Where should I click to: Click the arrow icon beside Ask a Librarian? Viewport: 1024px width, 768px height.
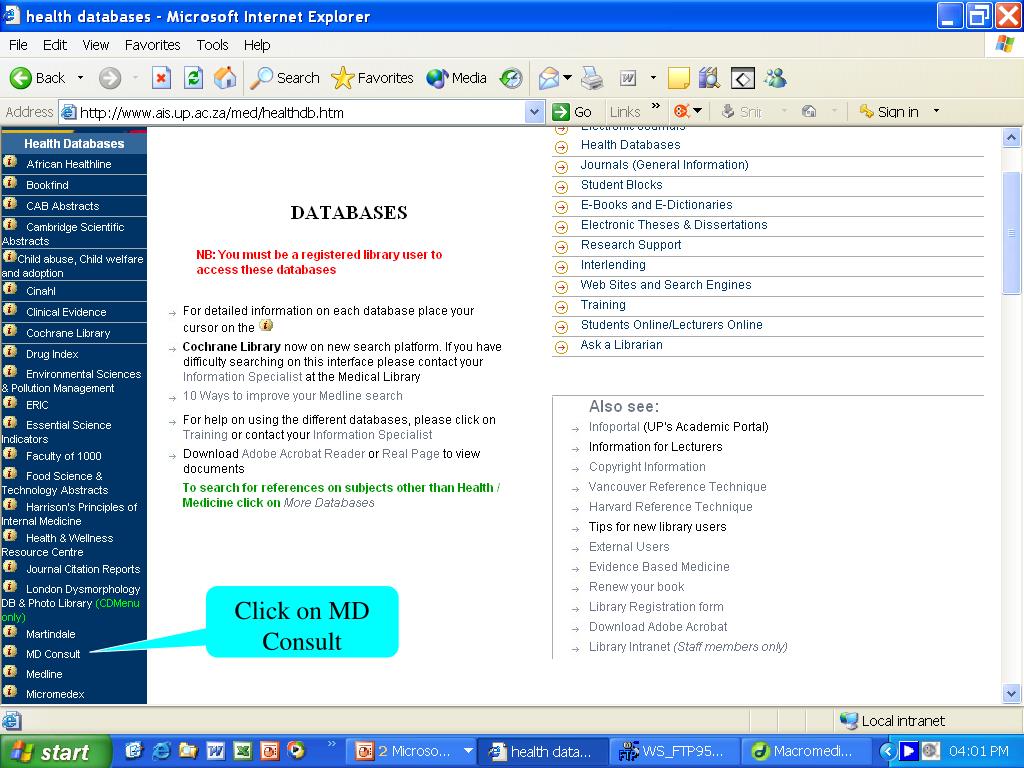pos(561,347)
